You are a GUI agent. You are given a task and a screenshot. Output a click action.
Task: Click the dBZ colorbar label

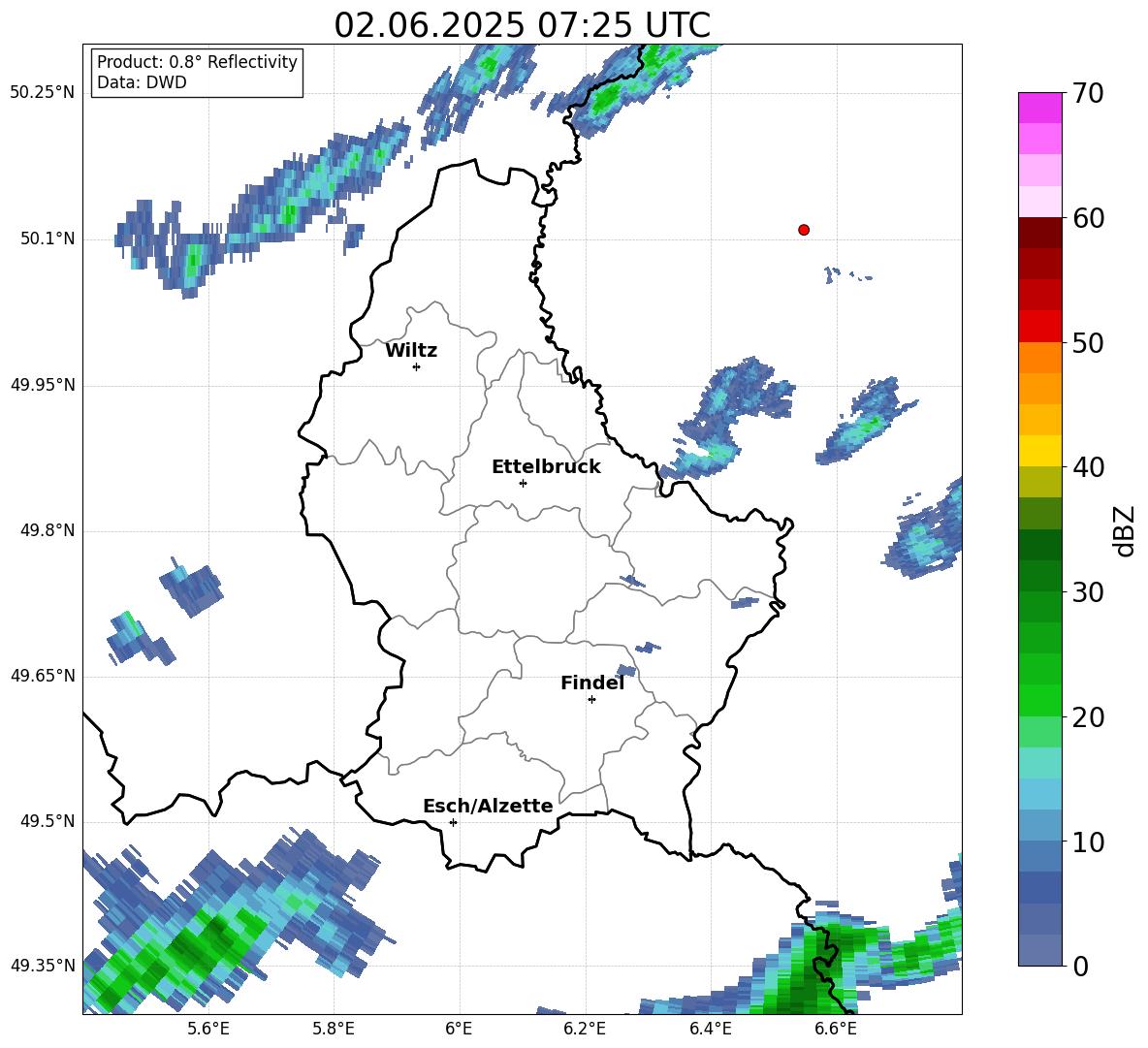click(1126, 530)
